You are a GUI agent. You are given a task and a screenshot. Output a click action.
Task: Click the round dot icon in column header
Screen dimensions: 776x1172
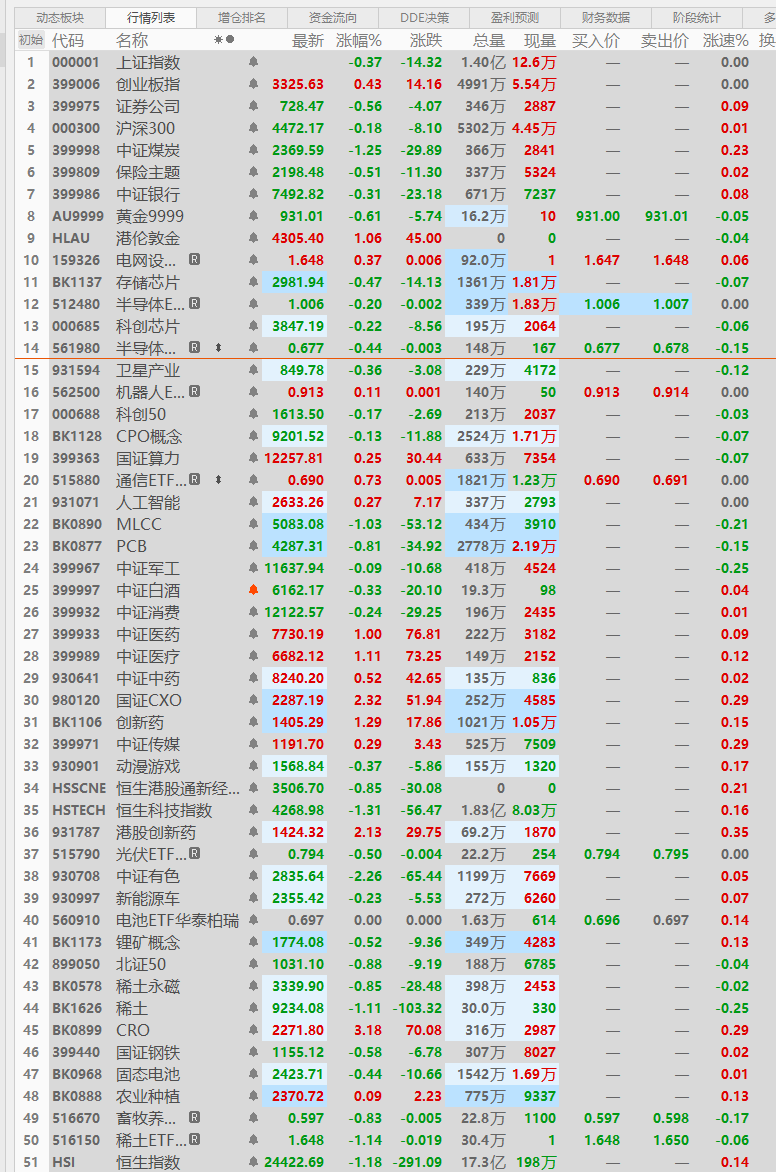point(230,40)
